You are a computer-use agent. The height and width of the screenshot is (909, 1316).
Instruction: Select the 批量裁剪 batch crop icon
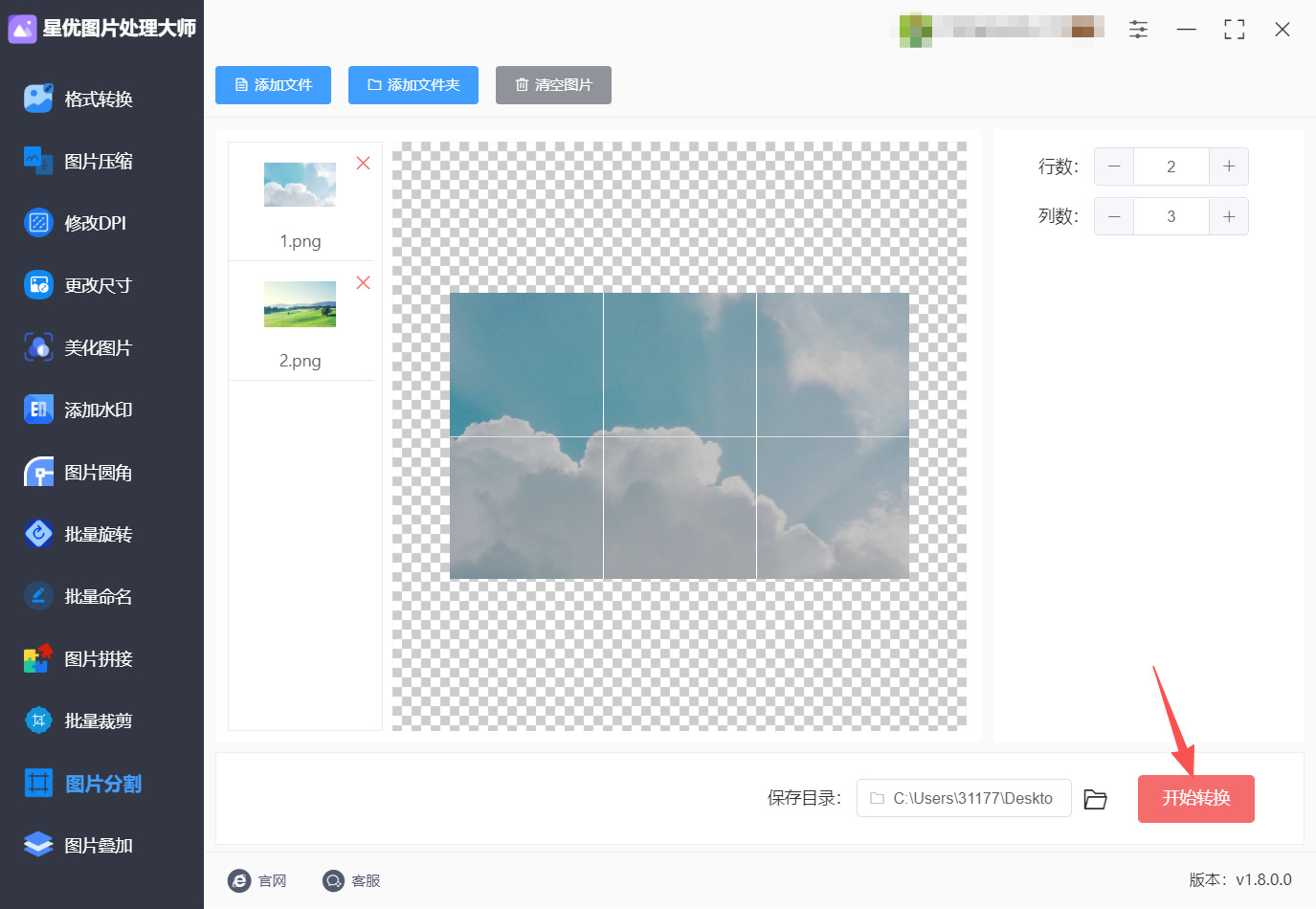tap(38, 721)
